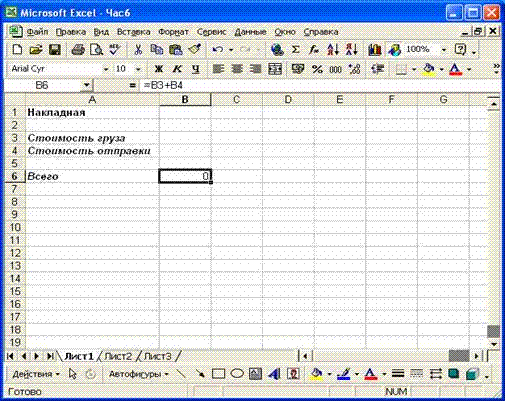Apply Currency style format

[298, 69]
